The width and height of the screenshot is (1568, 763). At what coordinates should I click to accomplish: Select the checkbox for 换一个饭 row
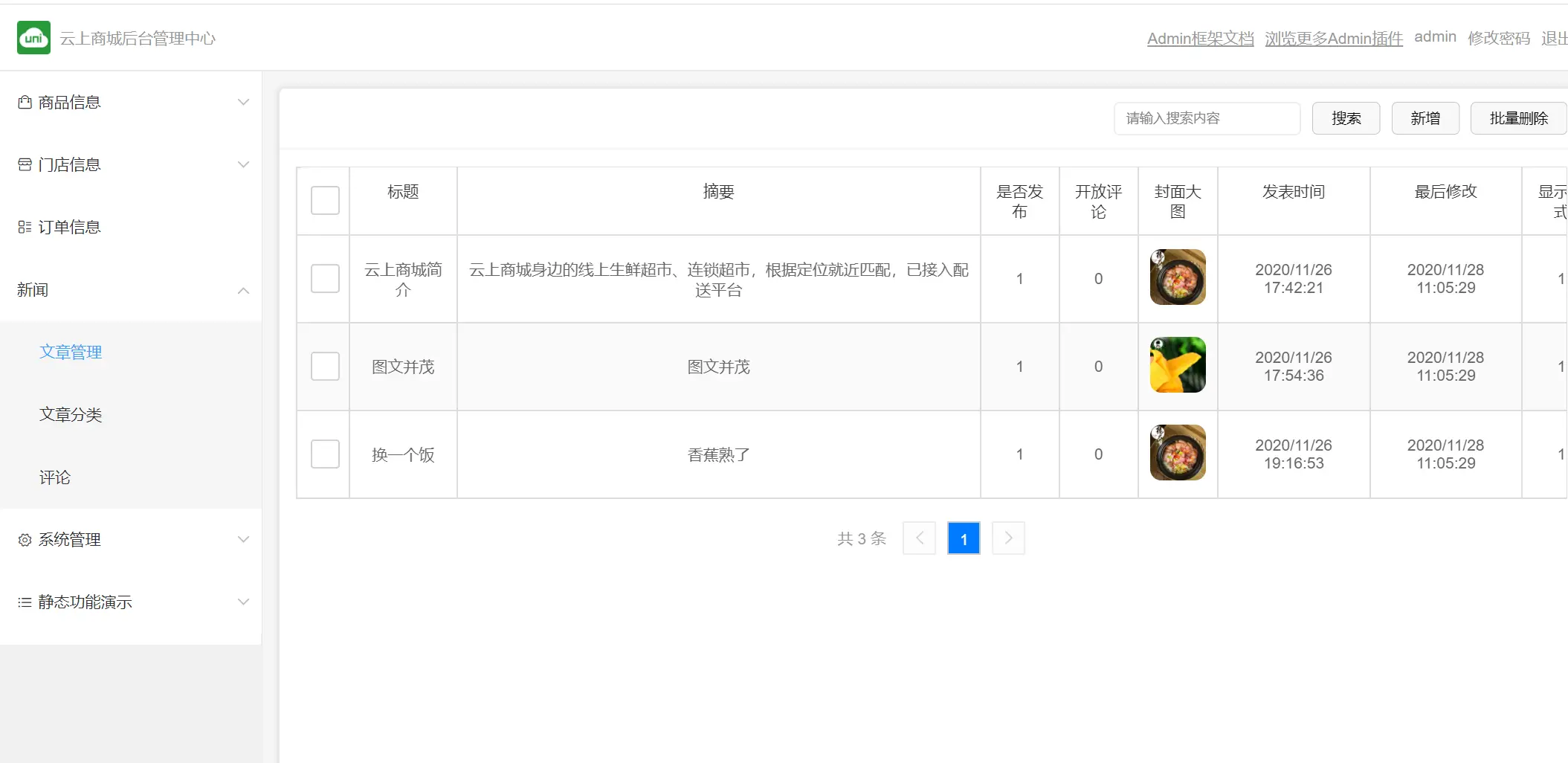325,454
